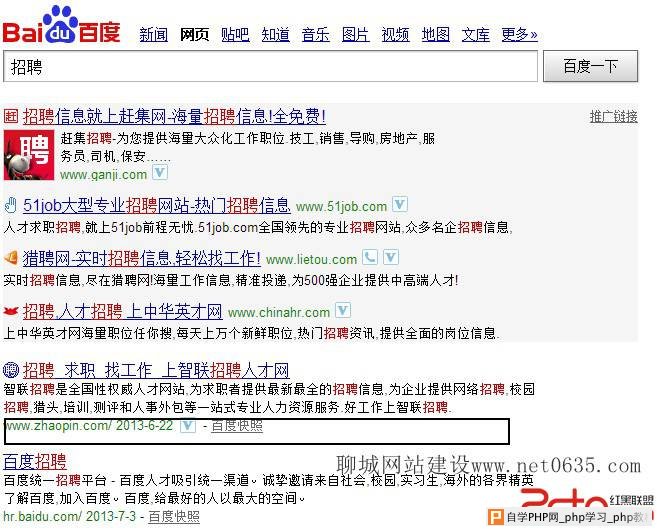Expand the V badge after www.51job.com
Image resolution: width=657 pixels, height=531 pixels.
coord(400,204)
